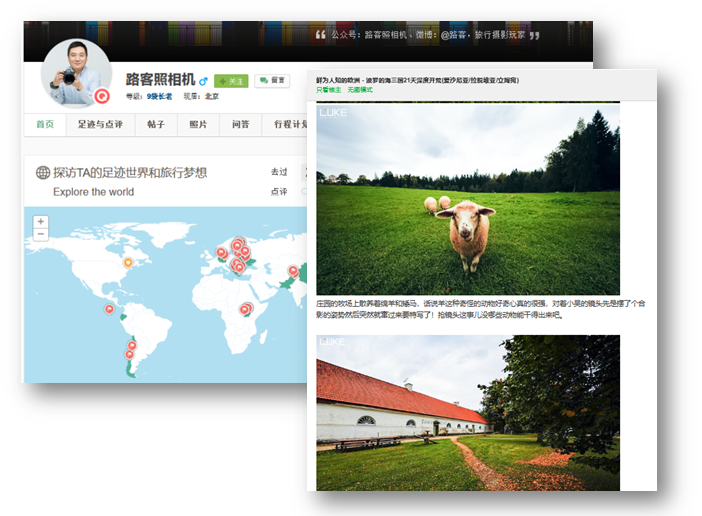Click the red verified badge on avatar
The width and height of the screenshot is (702, 516).
101,96
